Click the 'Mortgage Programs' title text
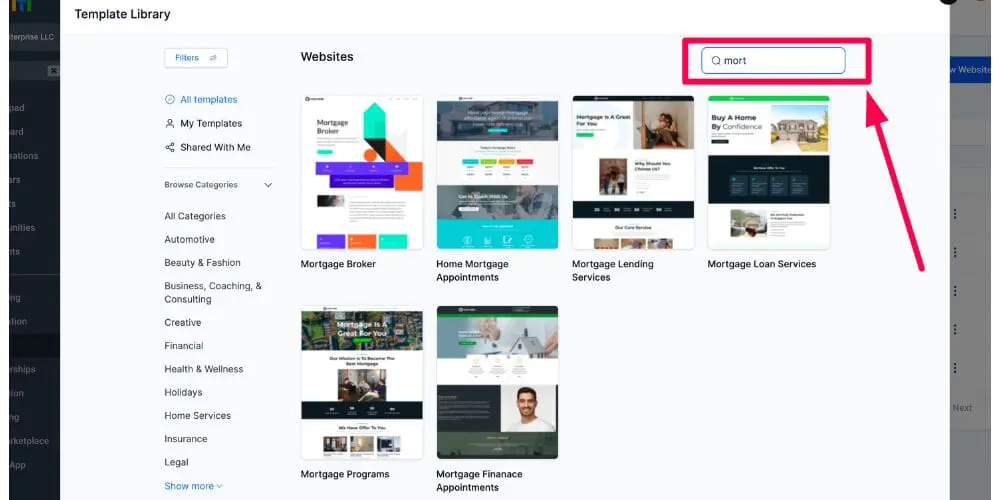Viewport: 1000px width, 500px height. pos(345,474)
